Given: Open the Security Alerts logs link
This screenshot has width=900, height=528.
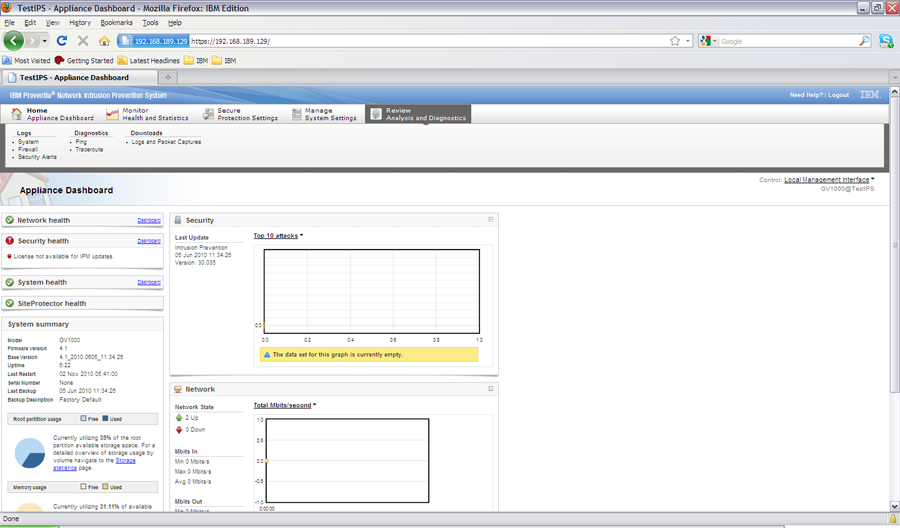Looking at the screenshot, I should [37, 157].
